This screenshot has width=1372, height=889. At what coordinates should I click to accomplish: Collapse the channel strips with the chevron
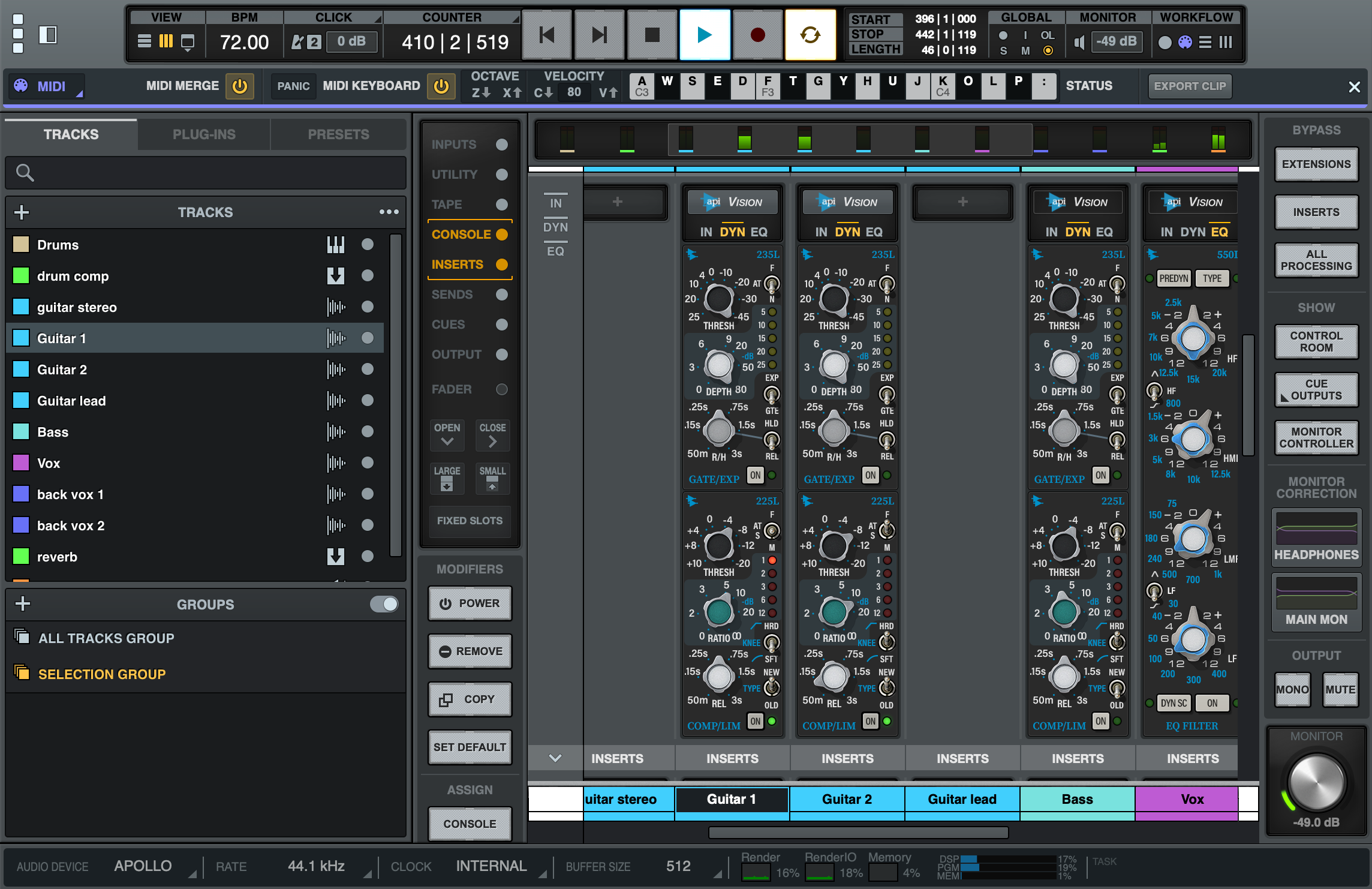(x=555, y=758)
